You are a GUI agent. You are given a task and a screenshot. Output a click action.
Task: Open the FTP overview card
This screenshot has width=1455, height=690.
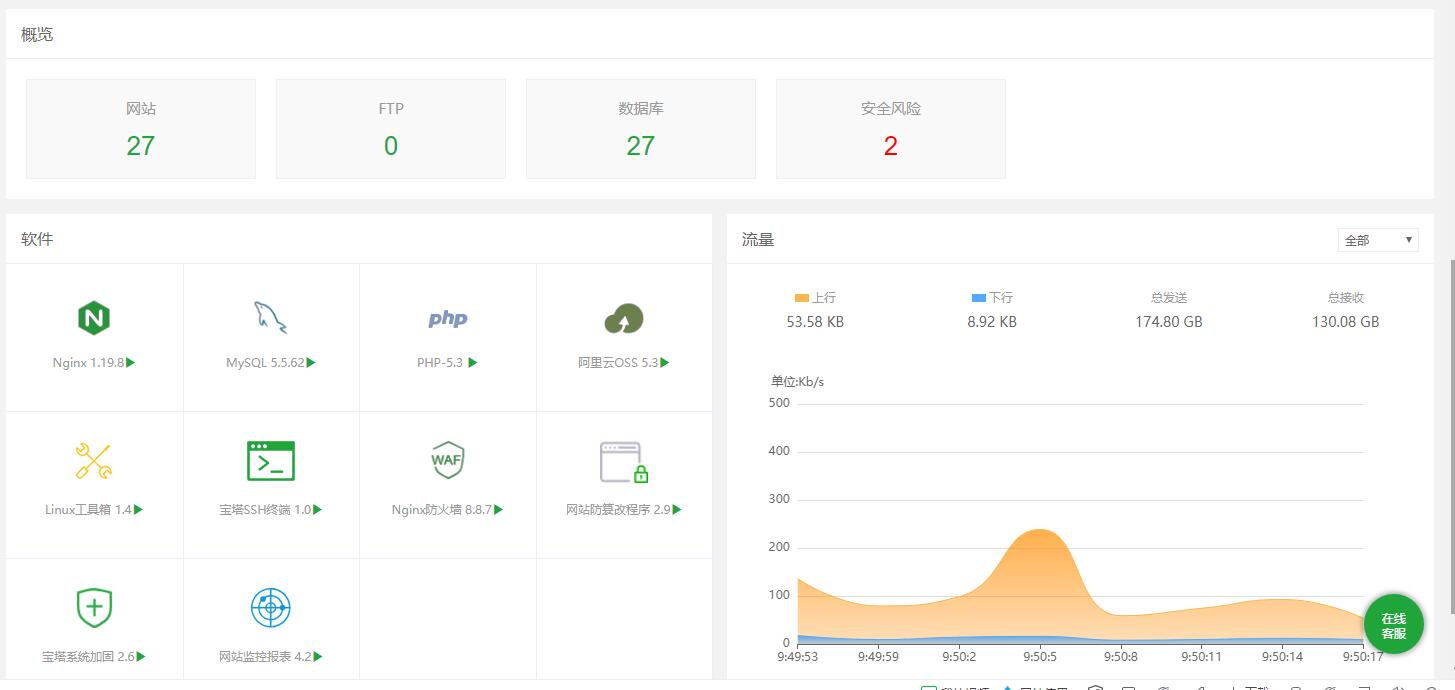[x=391, y=129]
